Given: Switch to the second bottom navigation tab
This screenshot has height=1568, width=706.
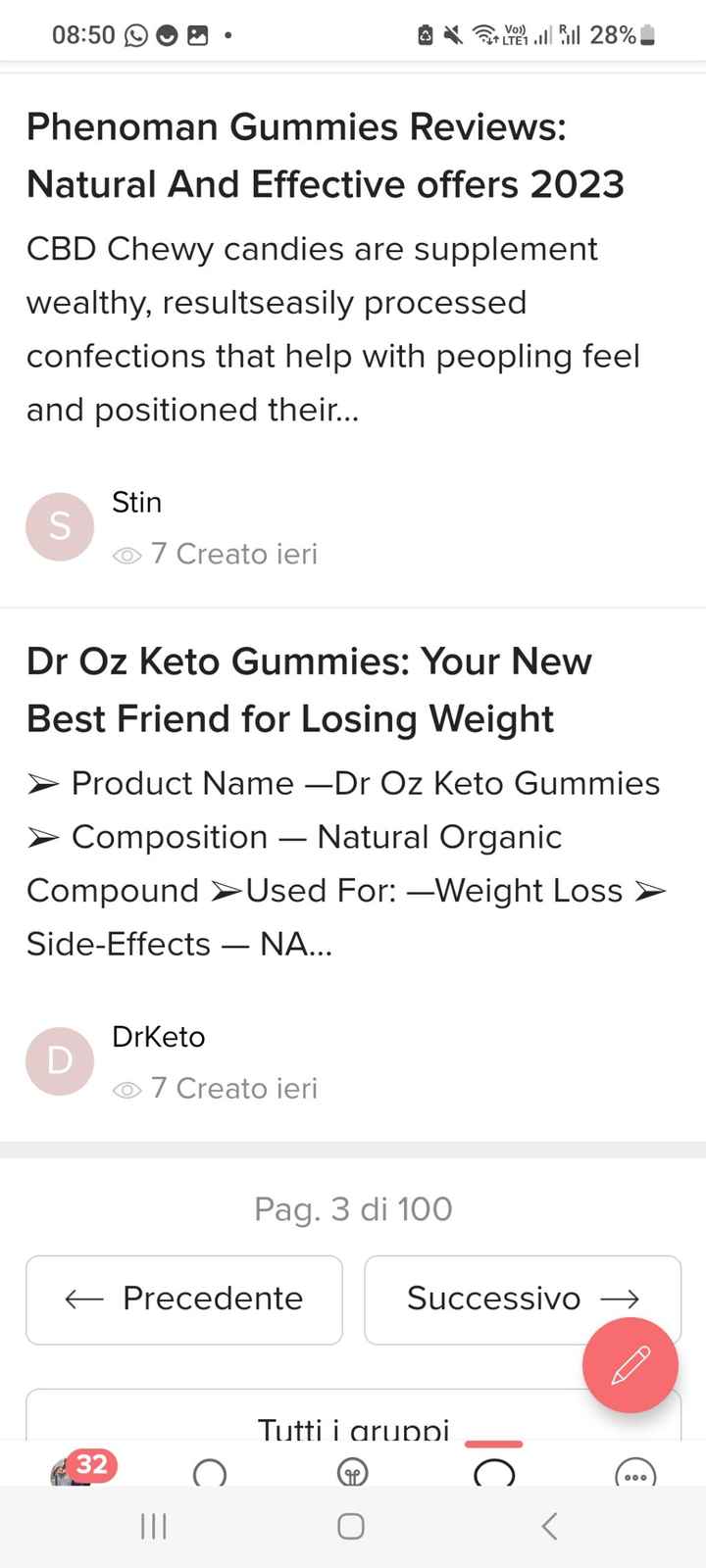Looking at the screenshot, I should pos(210,1473).
